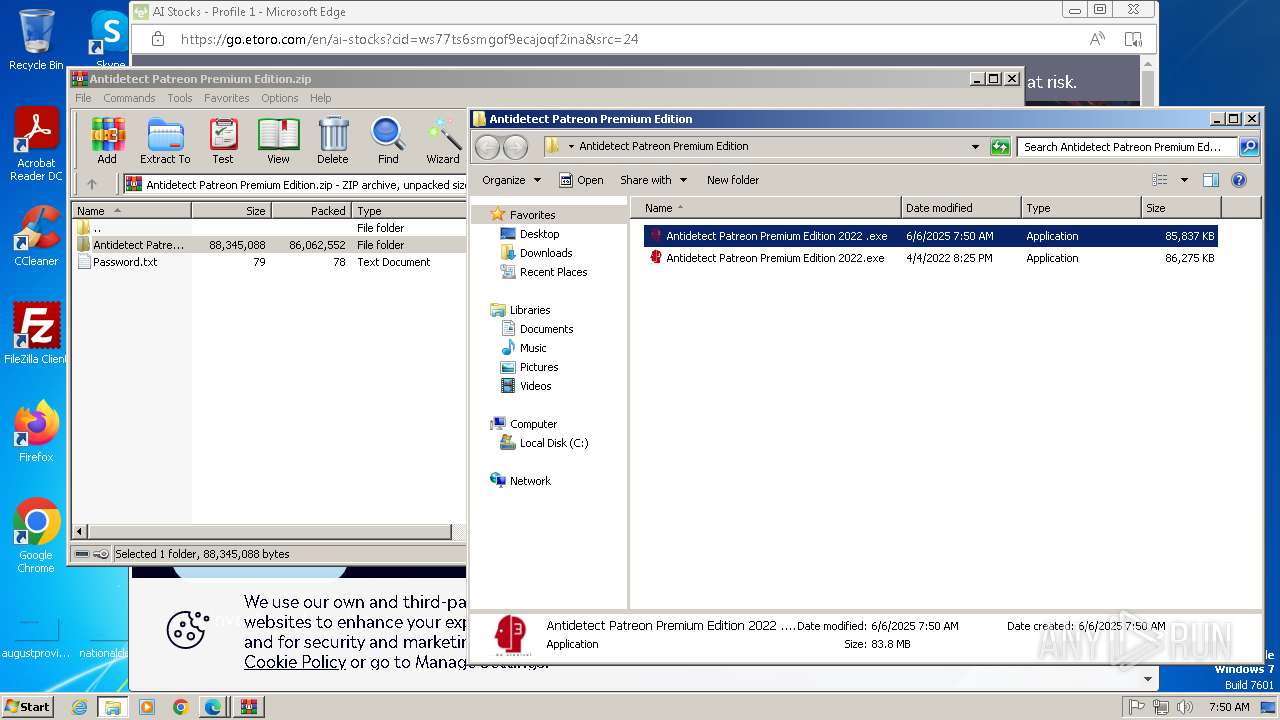Select the FileZilla Client desktop icon

(36, 334)
